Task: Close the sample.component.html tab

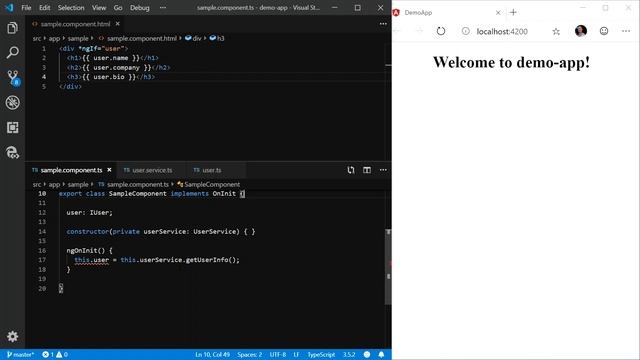Action: 118,24
